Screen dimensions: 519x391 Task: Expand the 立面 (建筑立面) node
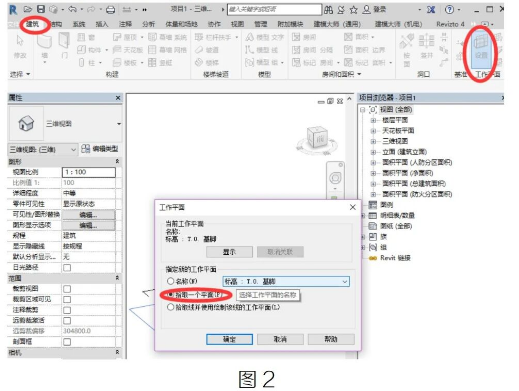pyautogui.click(x=373, y=152)
